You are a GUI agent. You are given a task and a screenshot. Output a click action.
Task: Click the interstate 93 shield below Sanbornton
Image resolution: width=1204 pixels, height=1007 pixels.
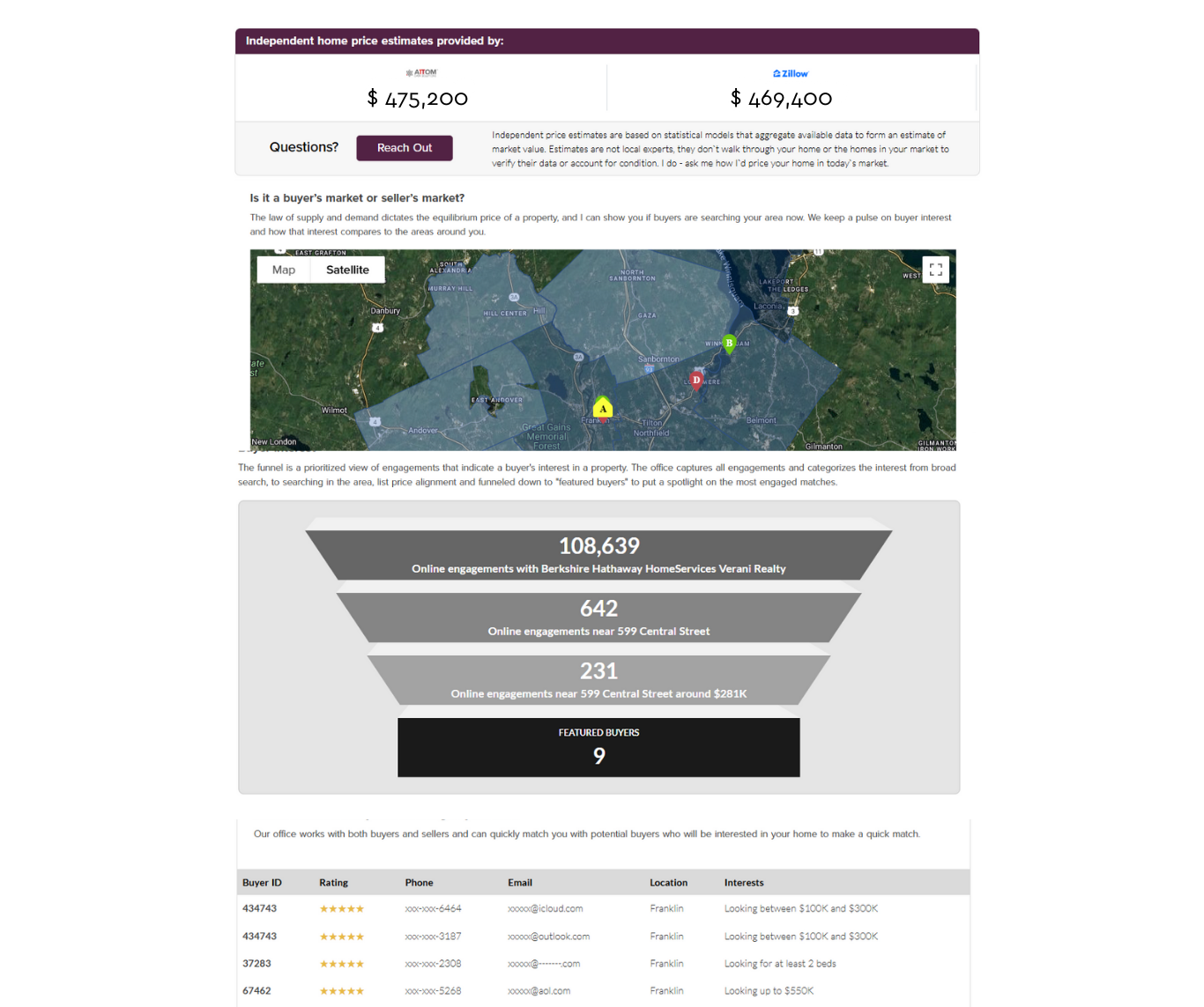(x=649, y=370)
